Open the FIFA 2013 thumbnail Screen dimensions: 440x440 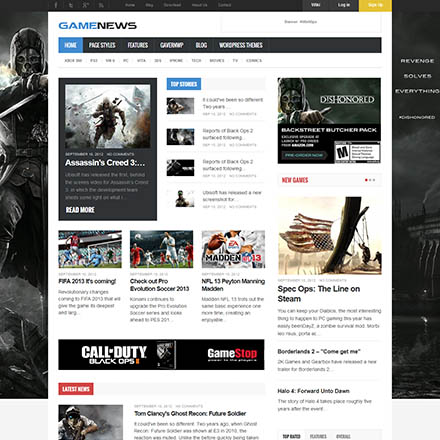pos(90,249)
